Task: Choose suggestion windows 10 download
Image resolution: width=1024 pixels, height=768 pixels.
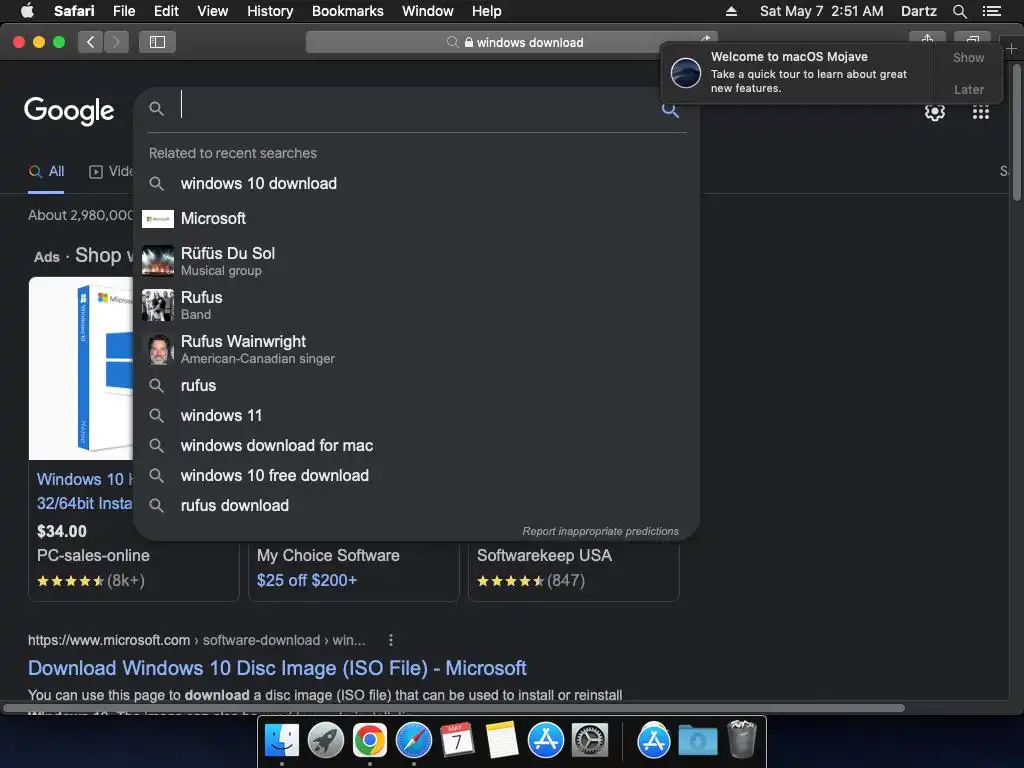Action: point(416,184)
